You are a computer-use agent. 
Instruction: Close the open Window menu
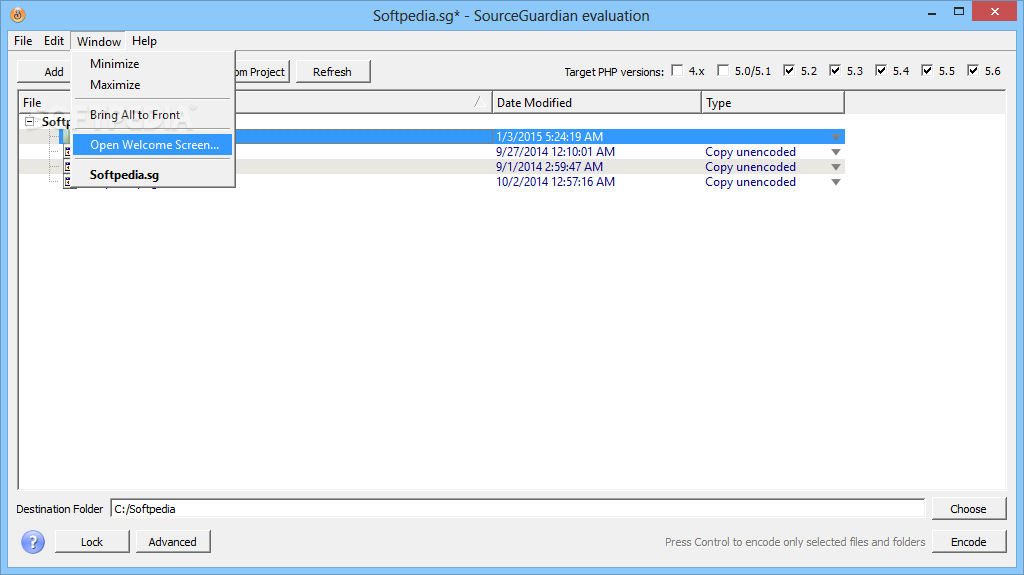coord(99,41)
